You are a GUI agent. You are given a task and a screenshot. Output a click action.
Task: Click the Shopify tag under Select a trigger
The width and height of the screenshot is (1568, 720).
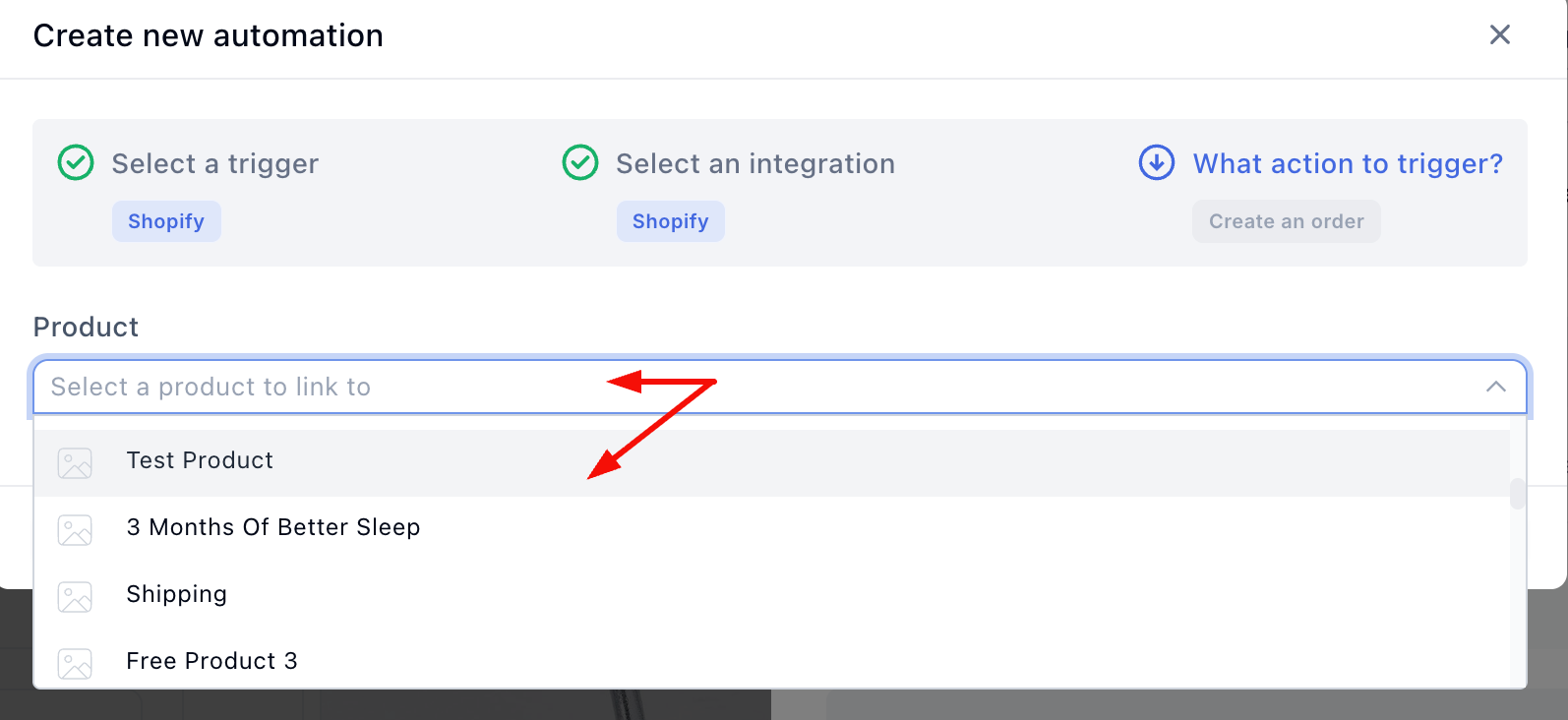[166, 221]
